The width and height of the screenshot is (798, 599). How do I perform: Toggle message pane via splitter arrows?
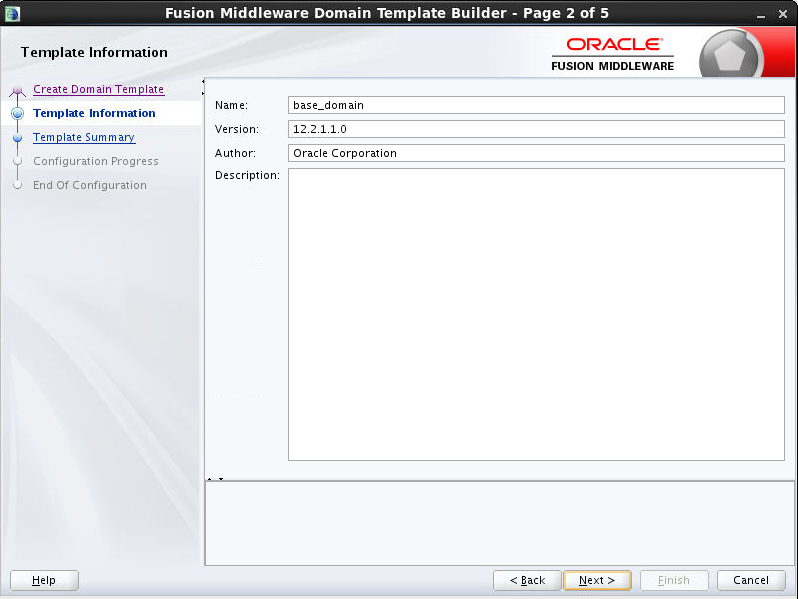[215, 479]
